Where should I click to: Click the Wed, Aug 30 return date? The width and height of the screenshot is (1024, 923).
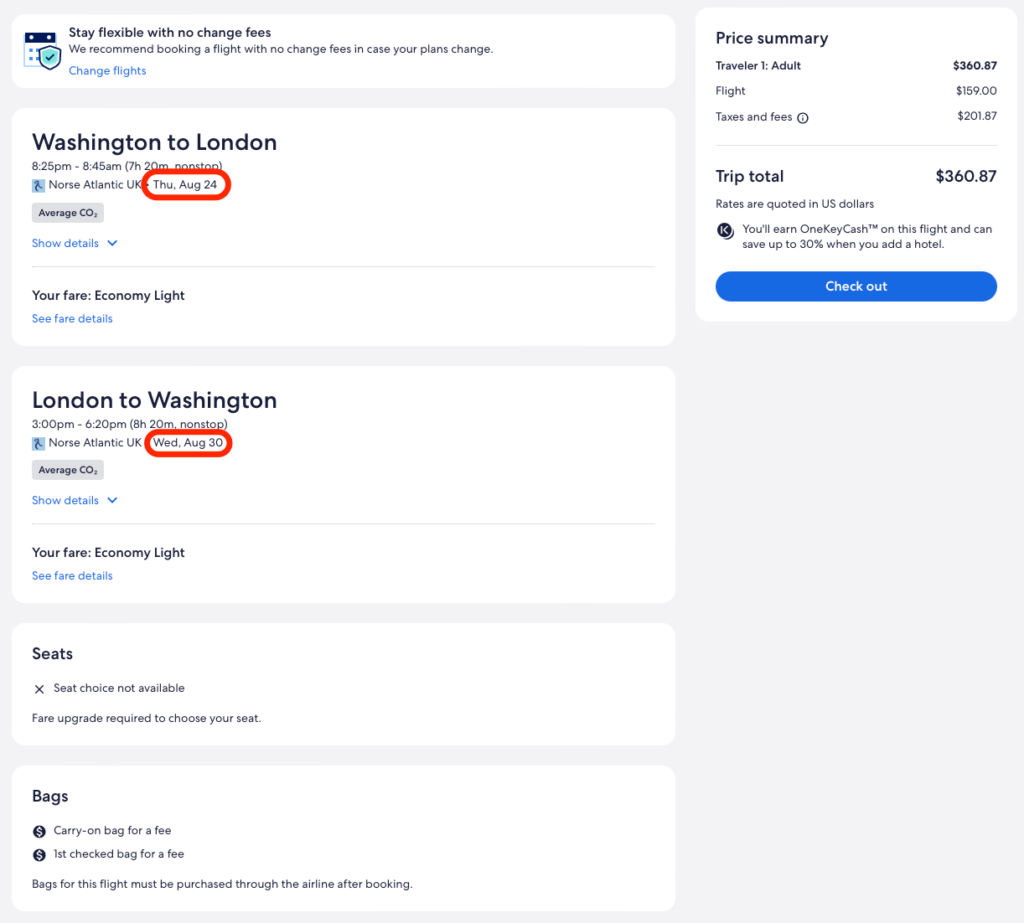(x=188, y=443)
